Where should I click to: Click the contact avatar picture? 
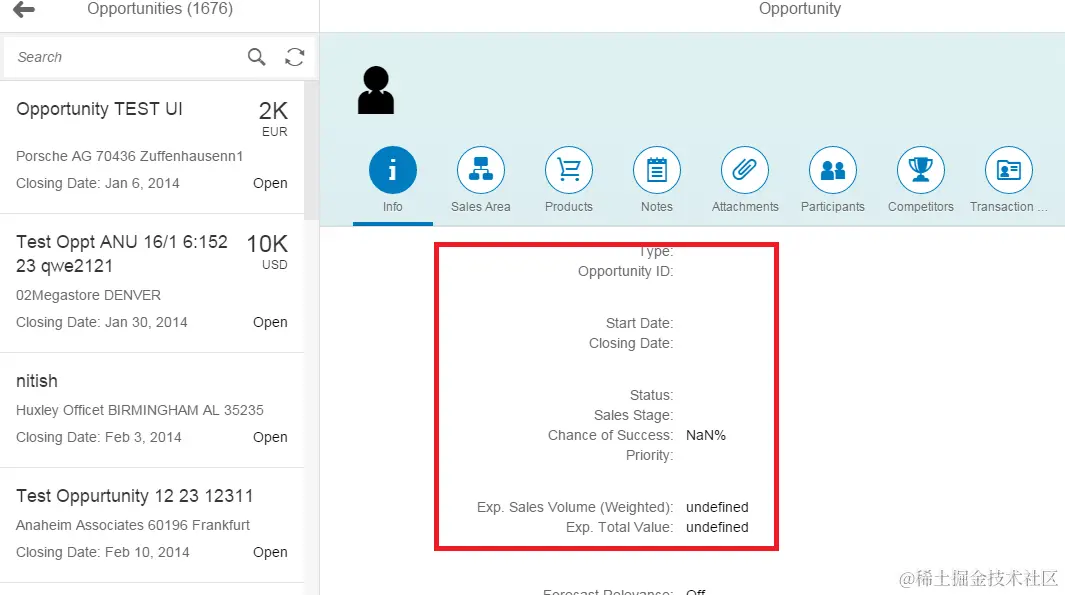pyautogui.click(x=376, y=90)
